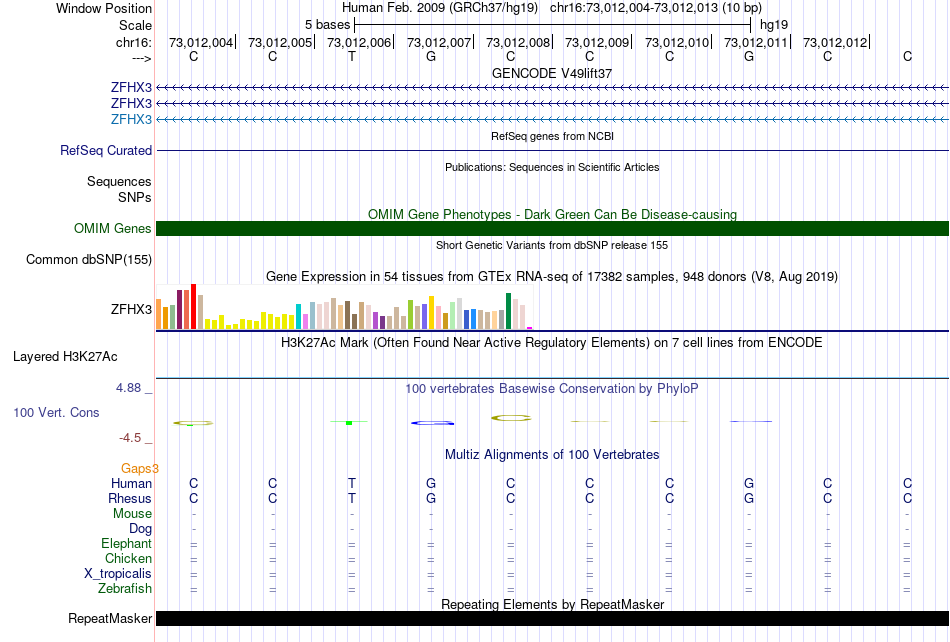The width and height of the screenshot is (950, 642).
Task: Select the X_tropicalis alignment row label
Action: click(x=118, y=574)
